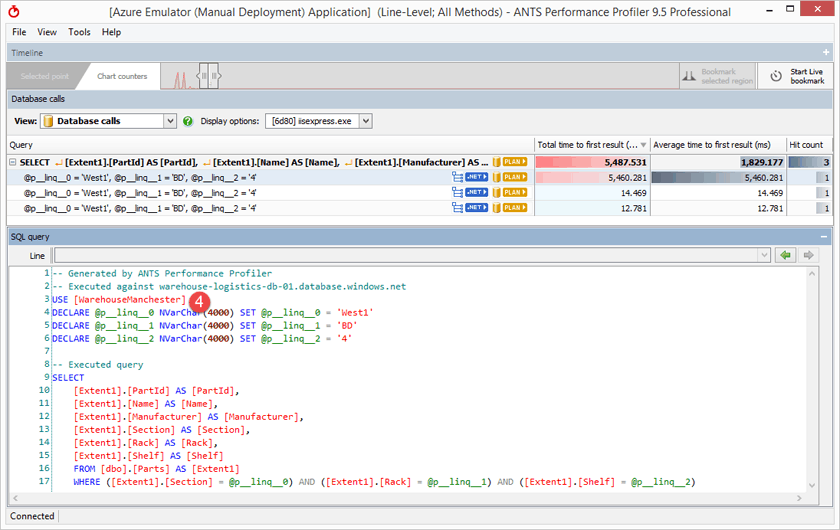The image size is (840, 530).
Task: Click the FROM [dbo].[Parts] line in SQL
Action: (x=156, y=468)
